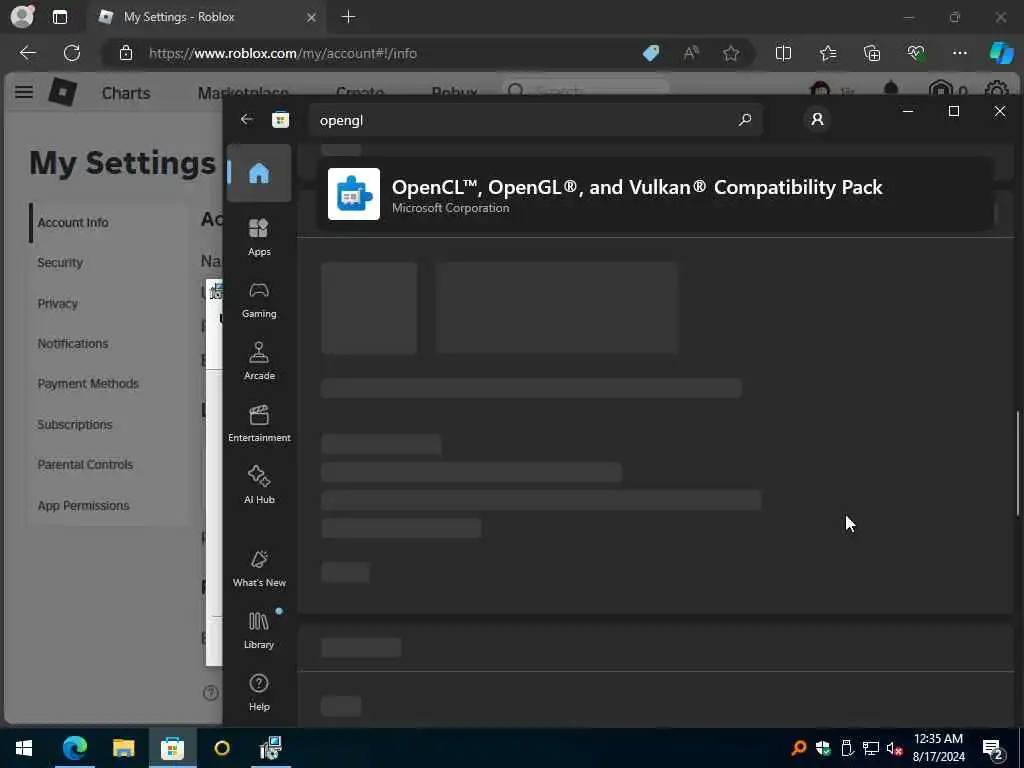The image size is (1024, 768).
Task: Select Subscriptions in Roblox settings
Action: coord(75,424)
